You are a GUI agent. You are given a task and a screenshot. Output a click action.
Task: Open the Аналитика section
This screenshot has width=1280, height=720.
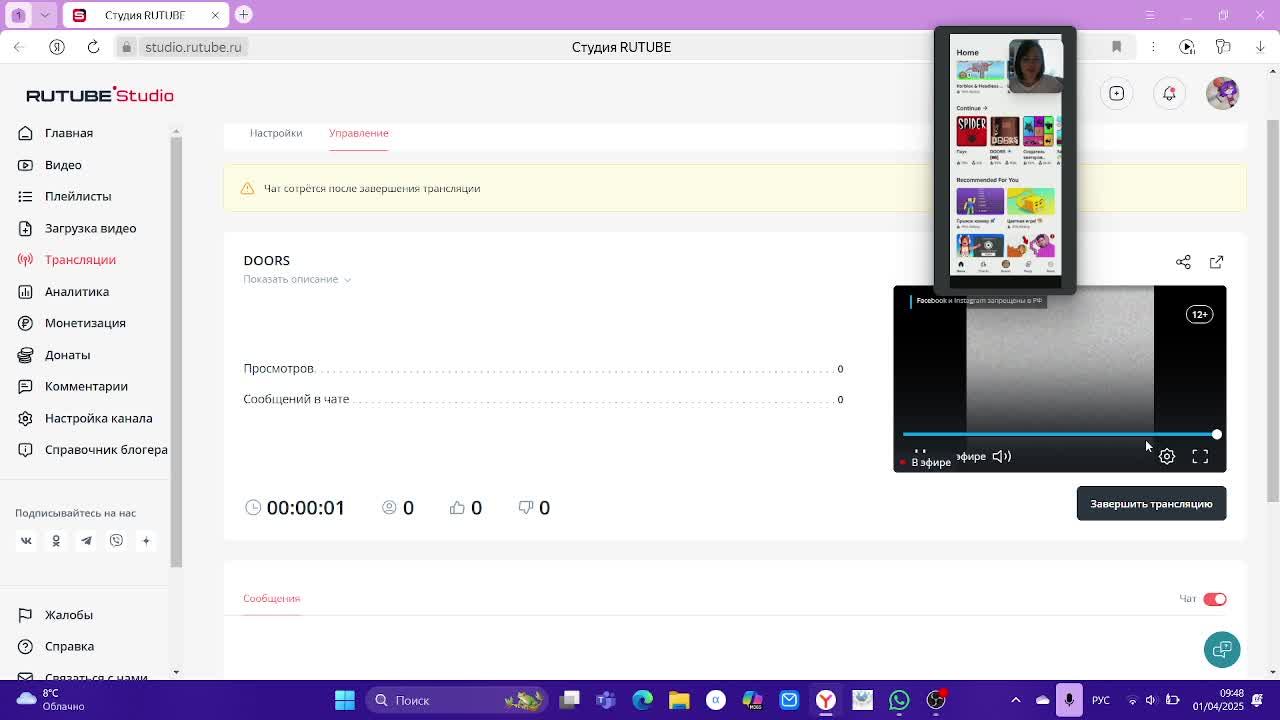click(x=77, y=291)
